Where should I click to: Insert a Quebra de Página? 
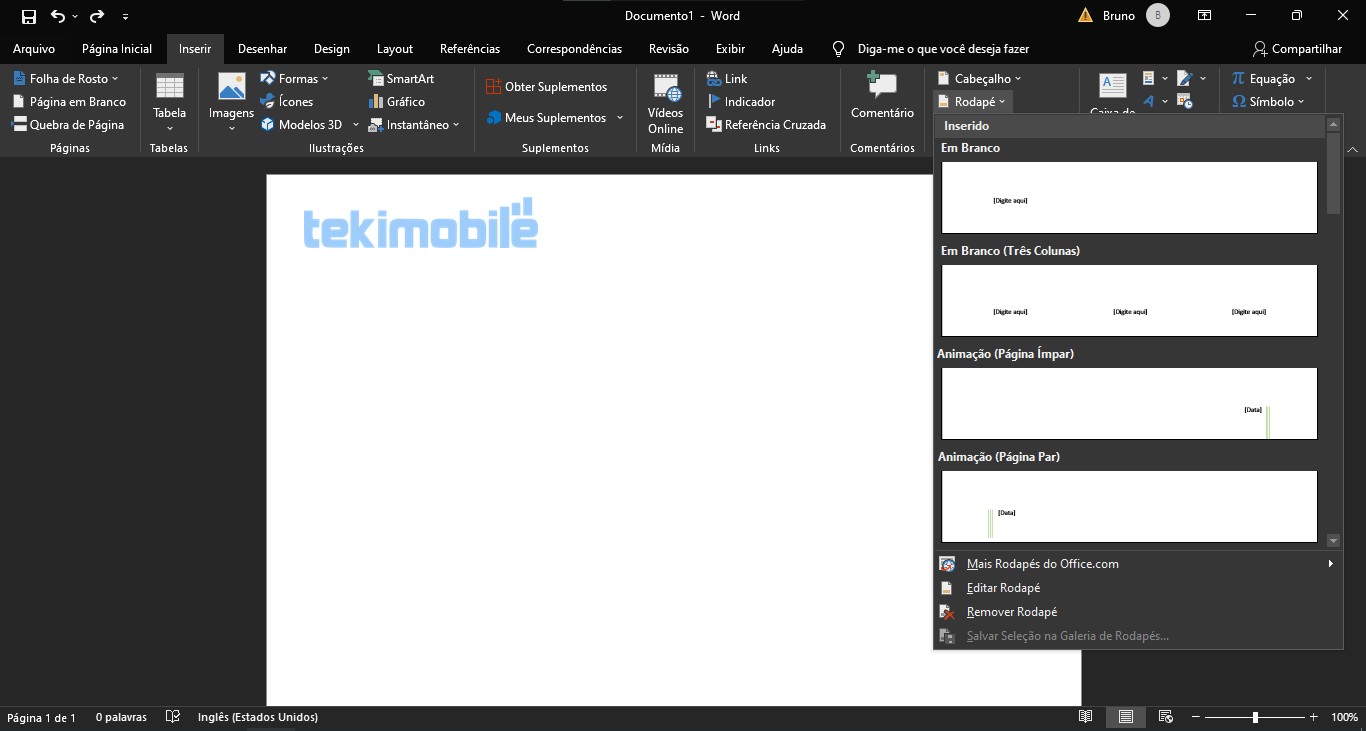[x=68, y=124]
